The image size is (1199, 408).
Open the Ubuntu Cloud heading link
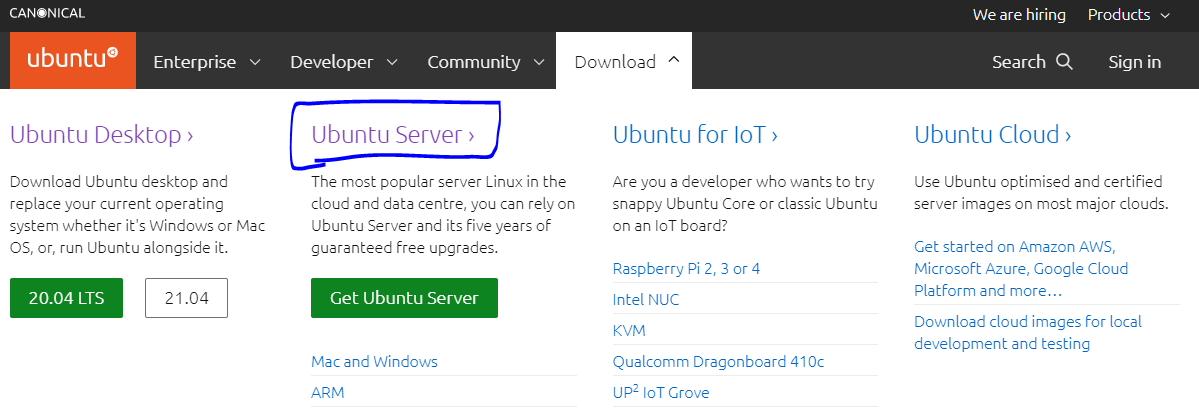pyautogui.click(x=993, y=135)
